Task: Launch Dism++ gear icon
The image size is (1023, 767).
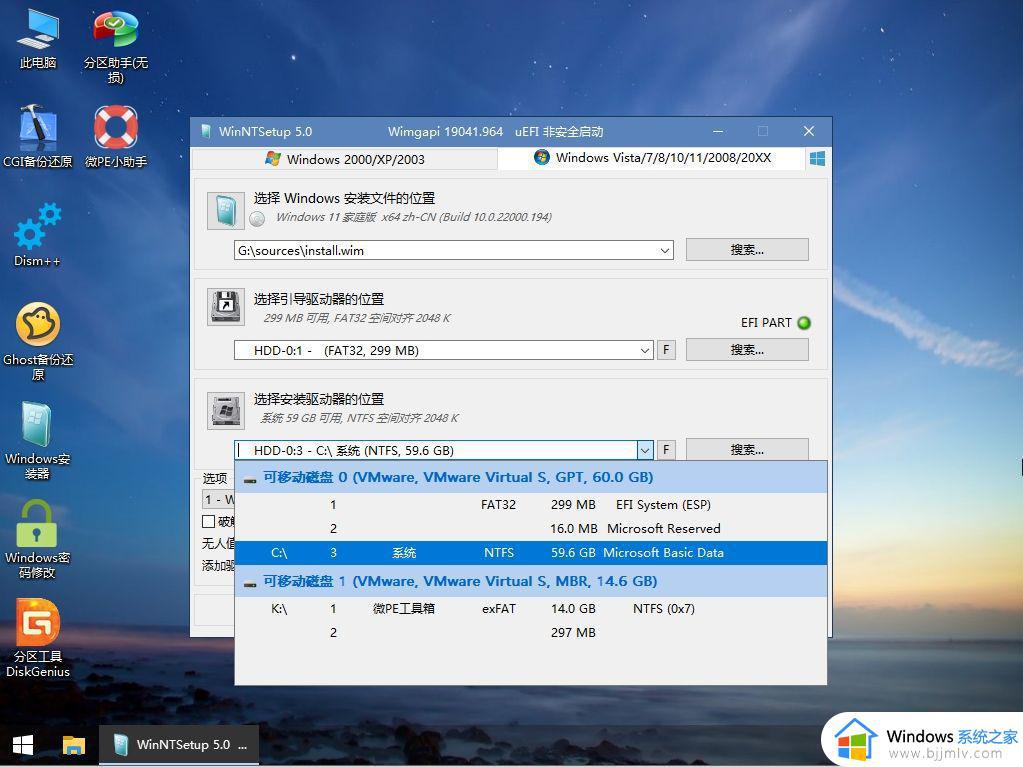Action: click(x=38, y=235)
